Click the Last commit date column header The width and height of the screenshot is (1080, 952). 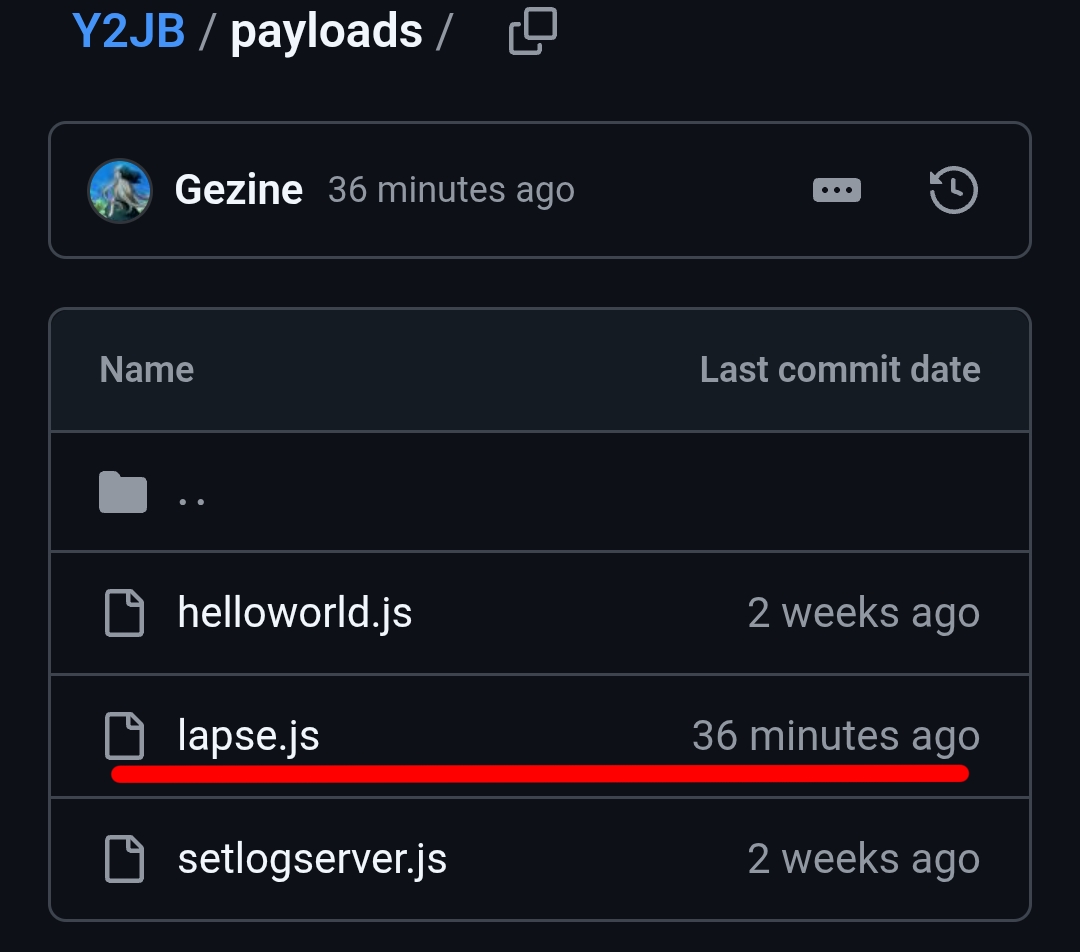(840, 370)
